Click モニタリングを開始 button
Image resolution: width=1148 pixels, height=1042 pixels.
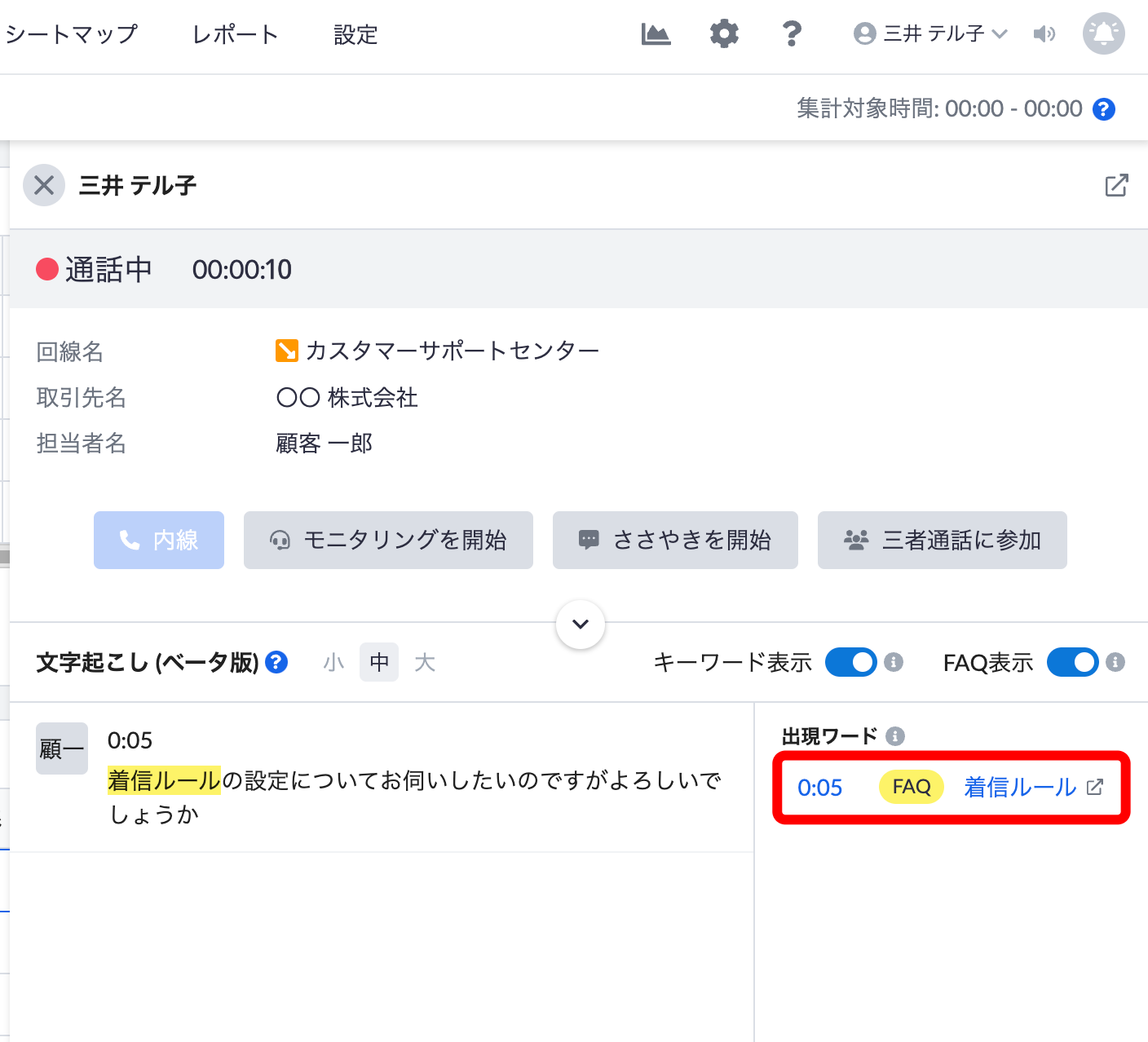point(388,540)
